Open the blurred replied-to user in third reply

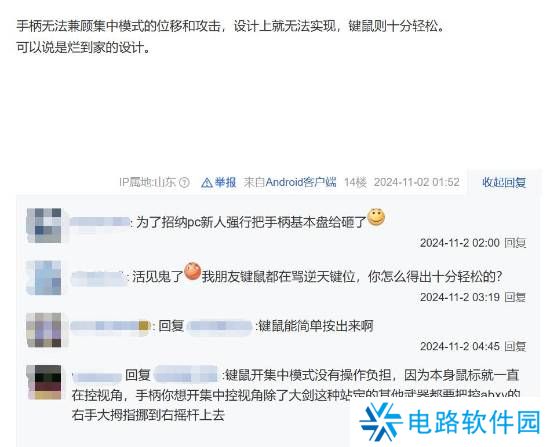click(x=220, y=326)
